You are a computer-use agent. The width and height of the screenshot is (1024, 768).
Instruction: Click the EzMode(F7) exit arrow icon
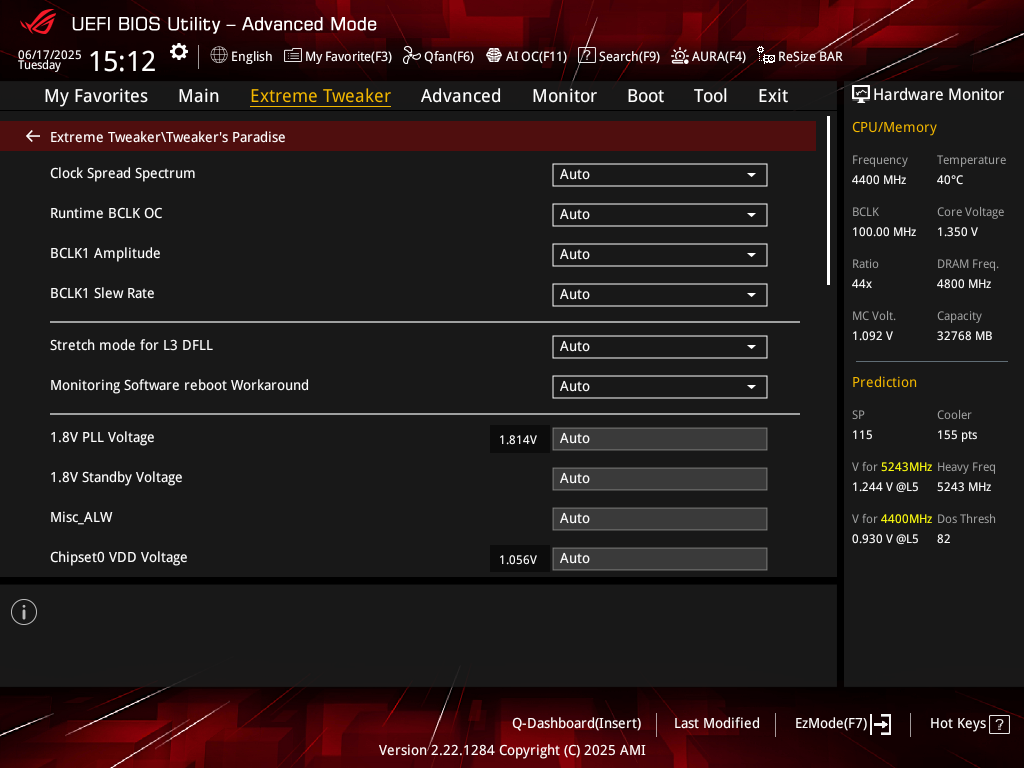click(882, 724)
